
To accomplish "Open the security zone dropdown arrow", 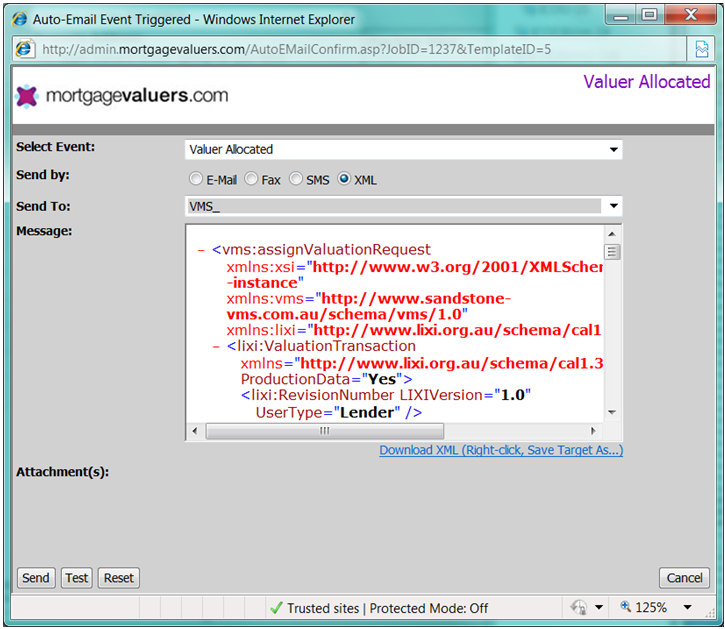I will (x=599, y=607).
